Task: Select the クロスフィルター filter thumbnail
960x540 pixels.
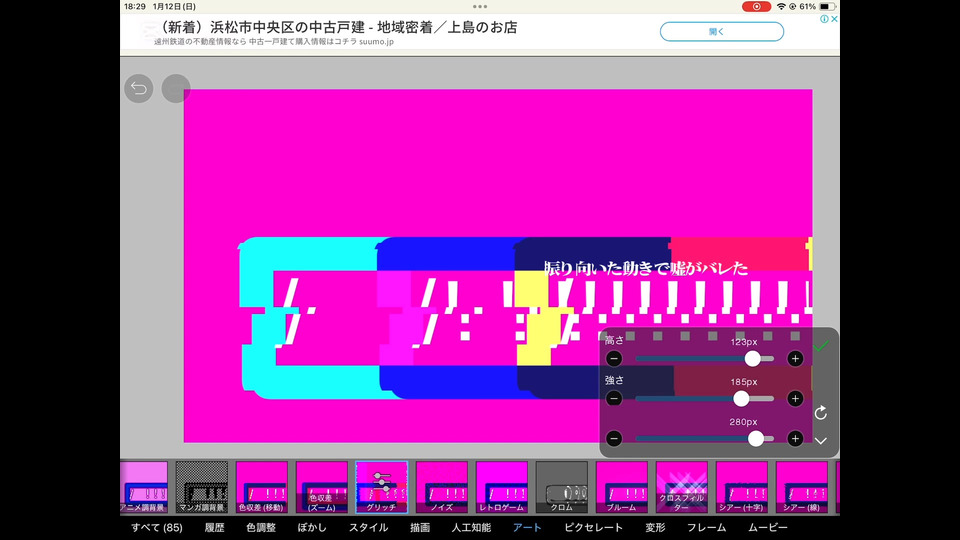Action: [682, 487]
